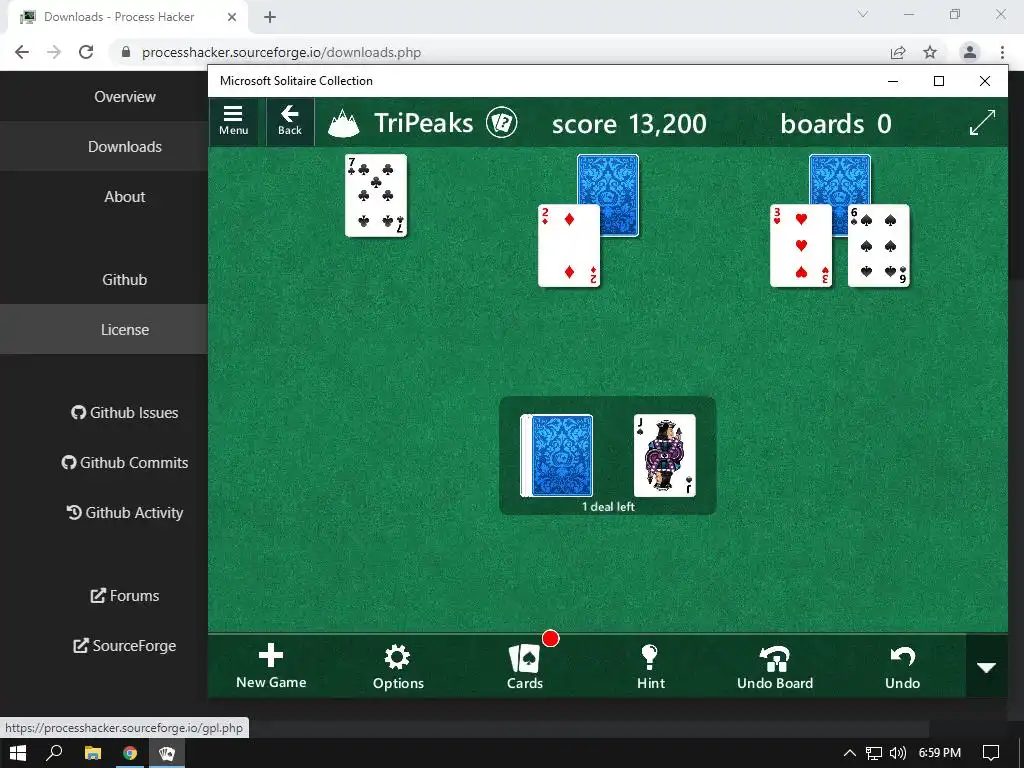Open the Cards deck selector
Image resolution: width=1024 pixels, height=768 pixels.
525,667
